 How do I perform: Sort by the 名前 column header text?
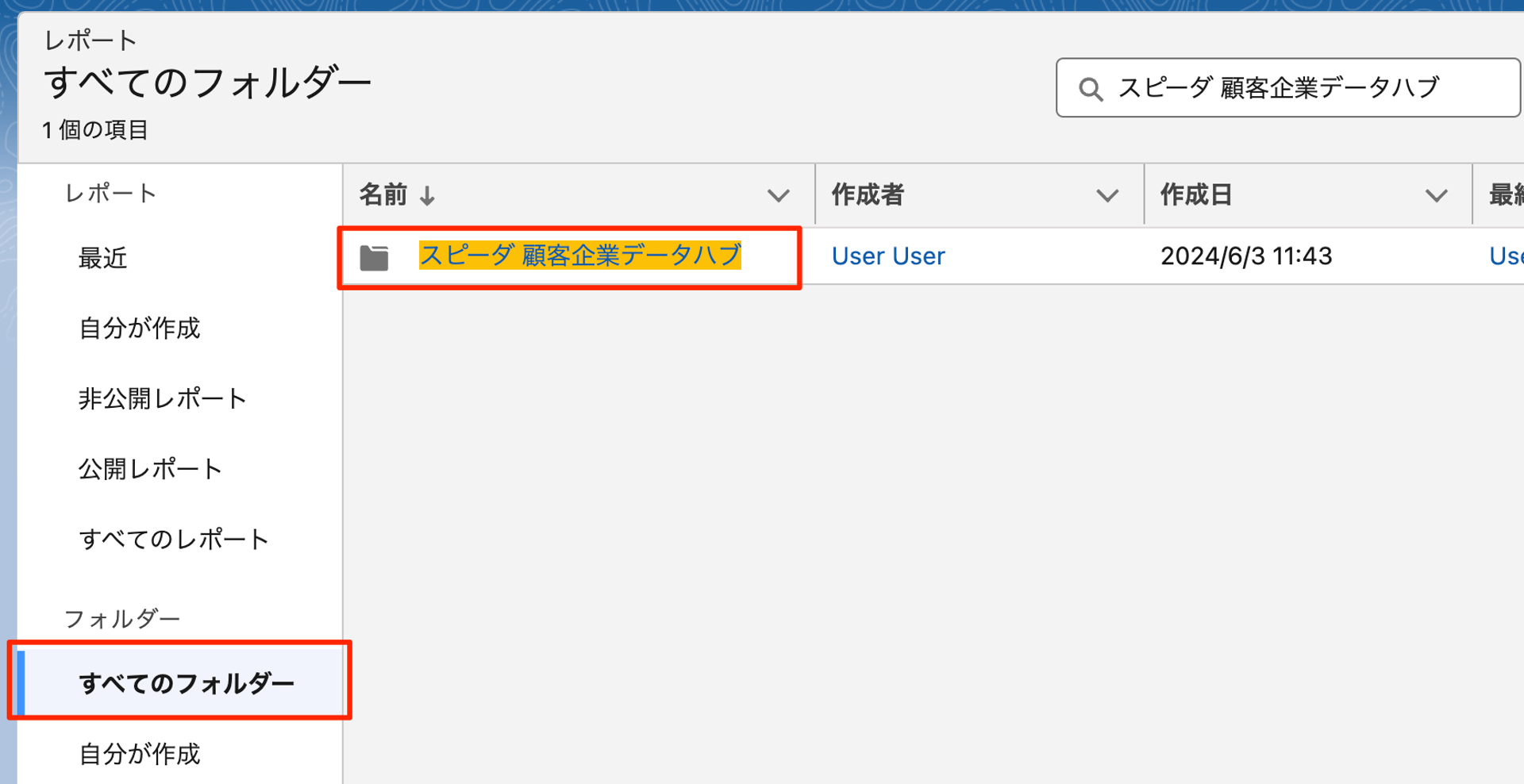383,195
